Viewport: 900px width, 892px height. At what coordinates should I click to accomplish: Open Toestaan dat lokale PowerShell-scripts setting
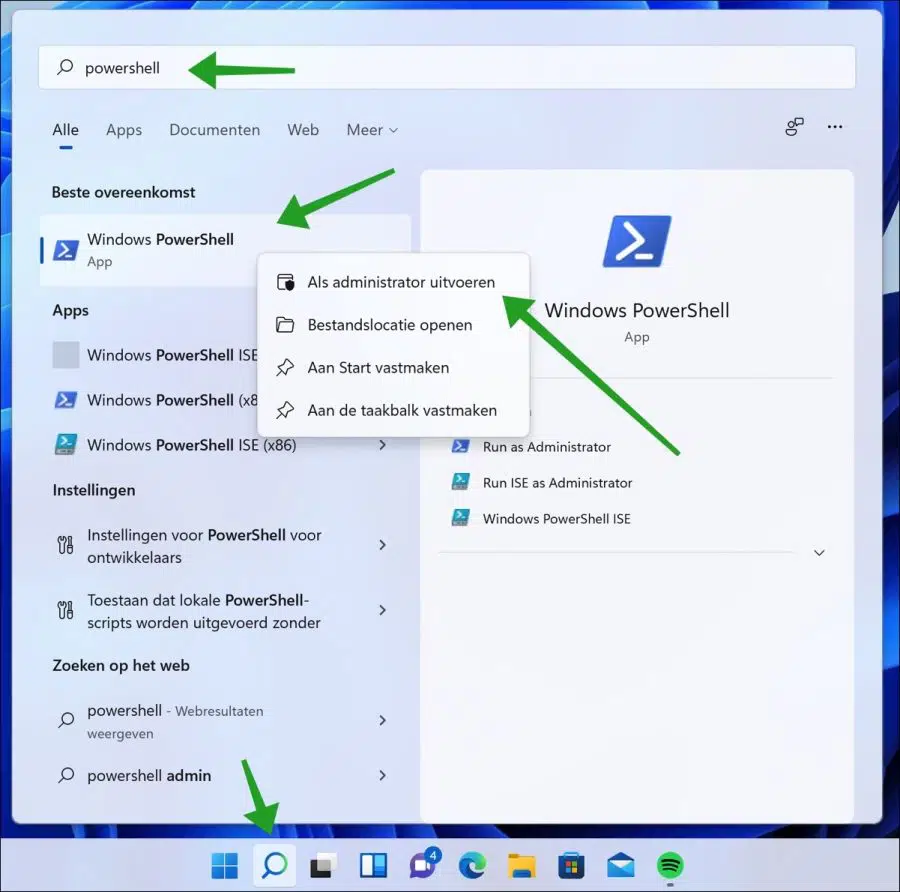[226, 611]
